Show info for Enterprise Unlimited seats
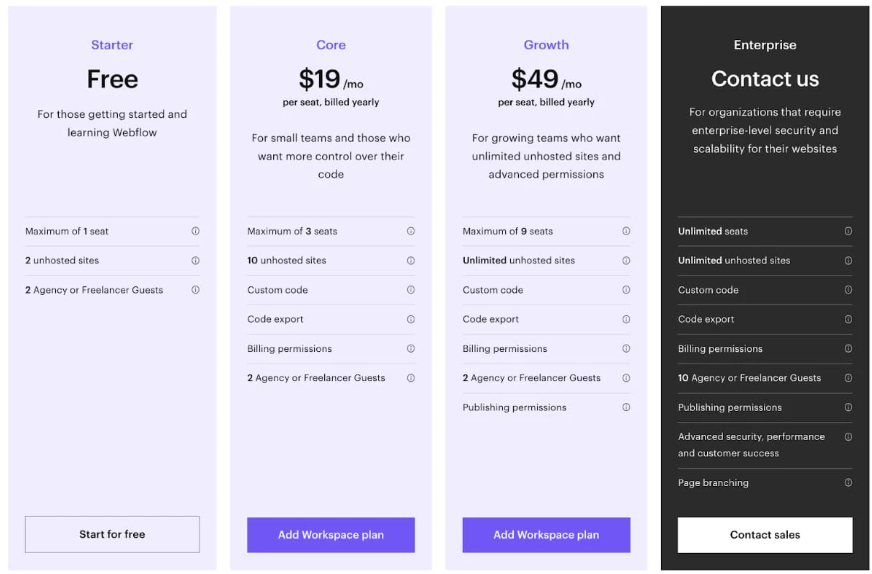Viewport: 872px width, 574px height. [848, 231]
